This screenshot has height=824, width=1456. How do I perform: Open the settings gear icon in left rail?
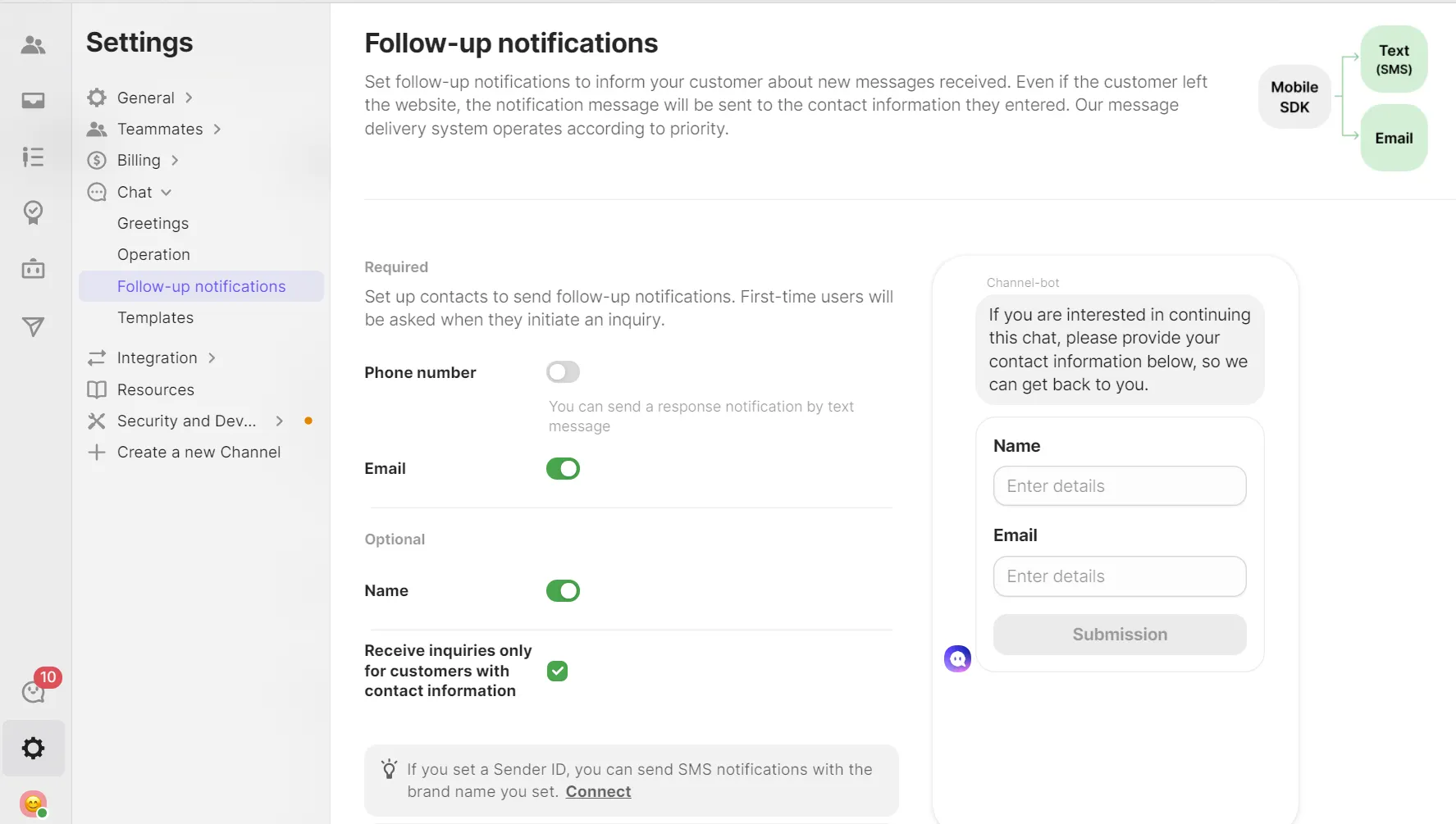point(33,748)
